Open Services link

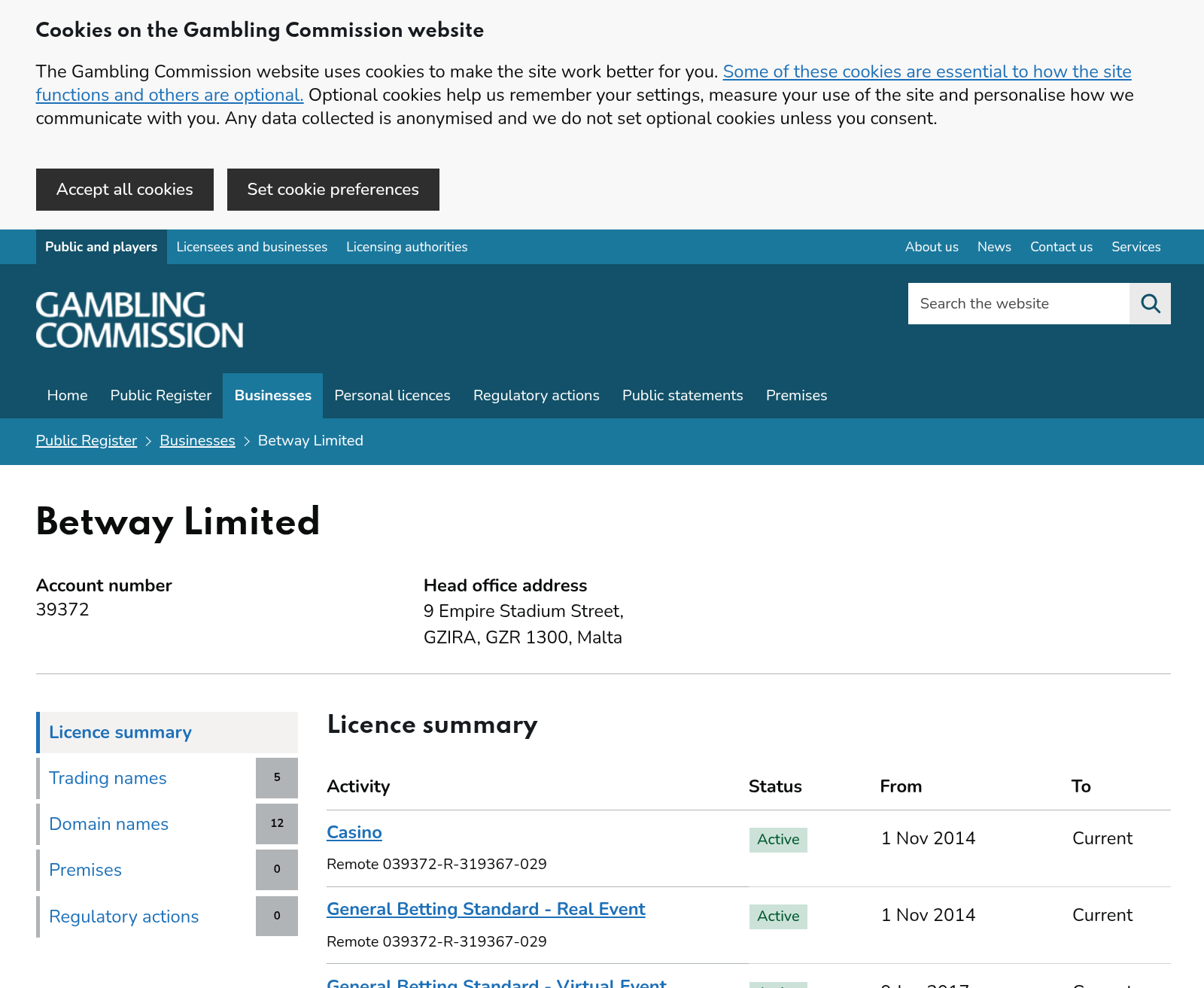[x=1136, y=247]
